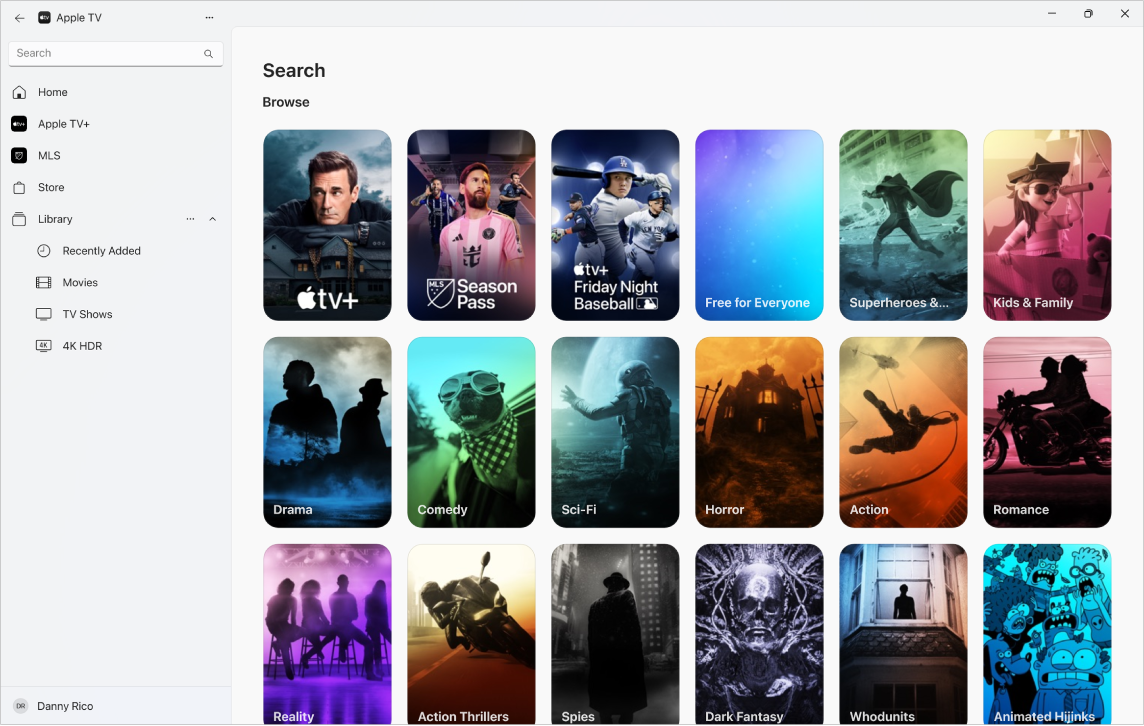1144x726 pixels.
Task: Collapse the Library section
Action: pyautogui.click(x=212, y=219)
